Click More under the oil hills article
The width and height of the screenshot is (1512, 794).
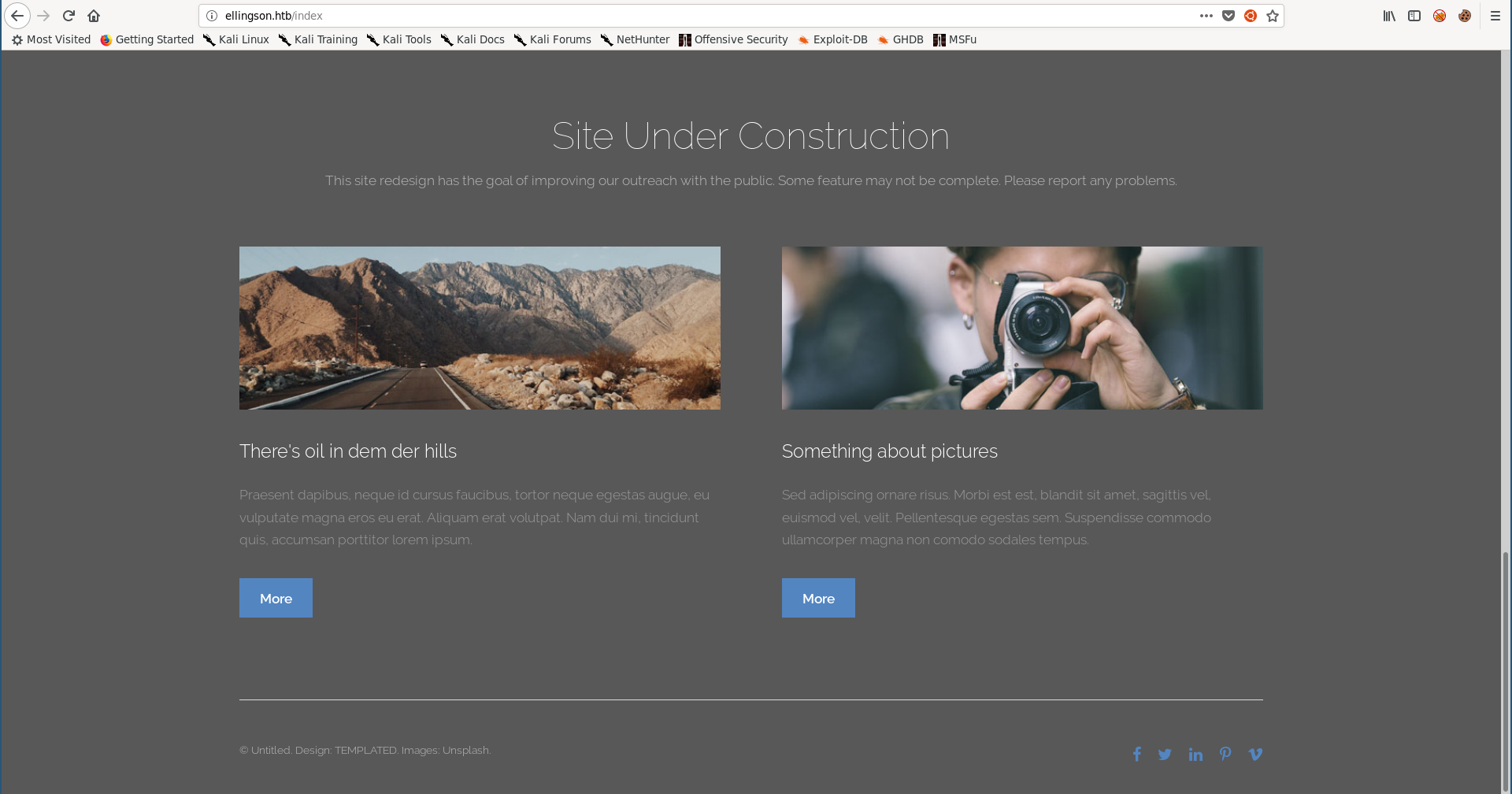pyautogui.click(x=276, y=598)
